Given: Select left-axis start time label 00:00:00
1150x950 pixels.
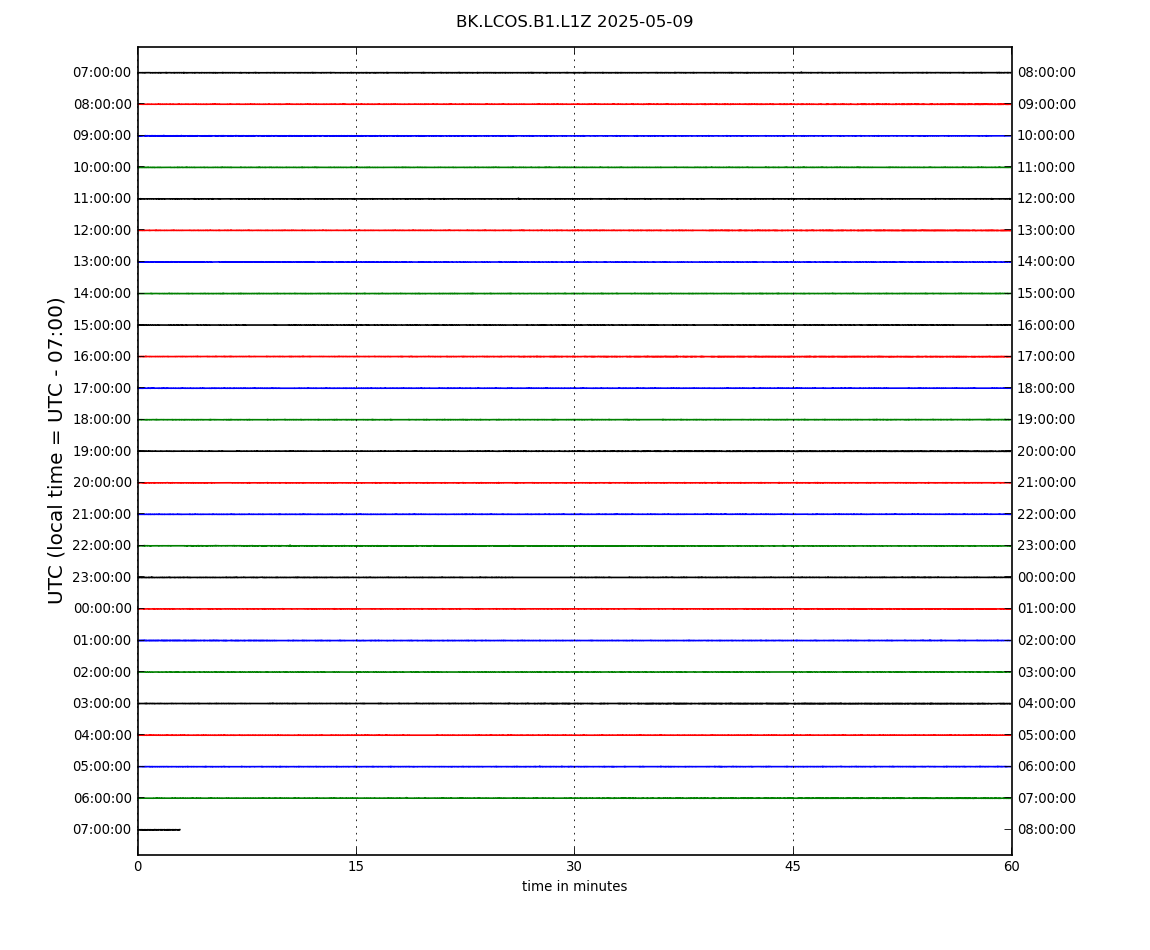Looking at the screenshot, I should point(102,609).
